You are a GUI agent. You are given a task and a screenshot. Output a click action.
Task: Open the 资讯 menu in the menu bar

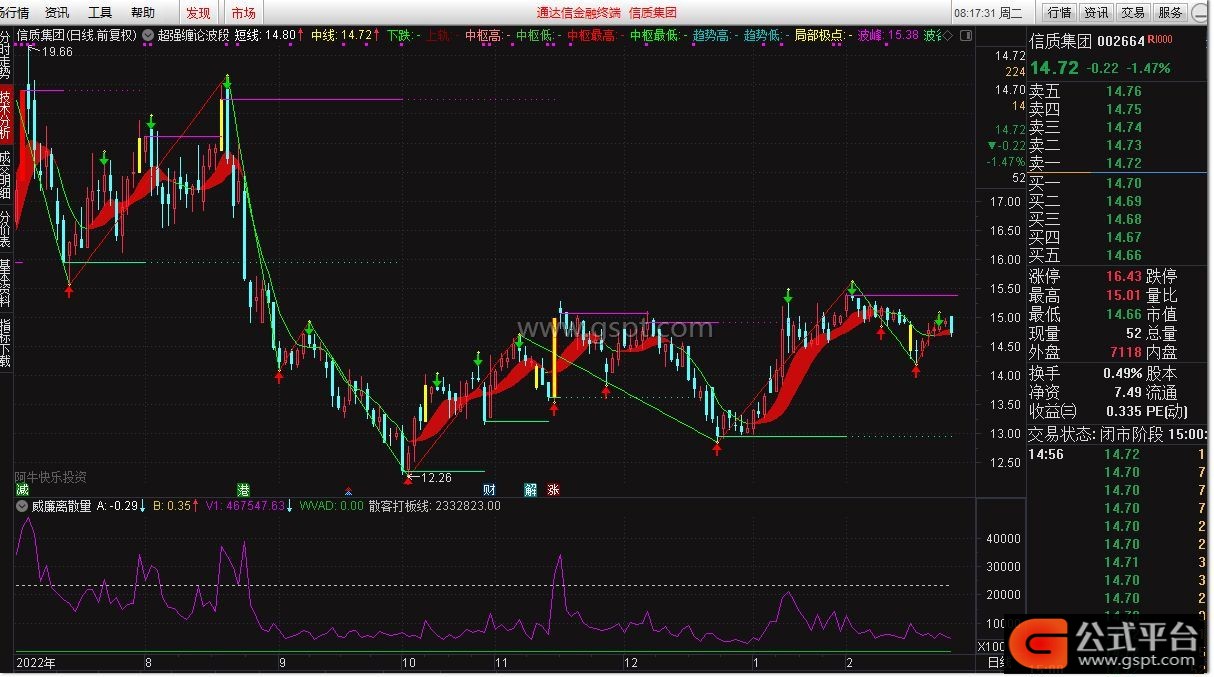click(x=57, y=13)
